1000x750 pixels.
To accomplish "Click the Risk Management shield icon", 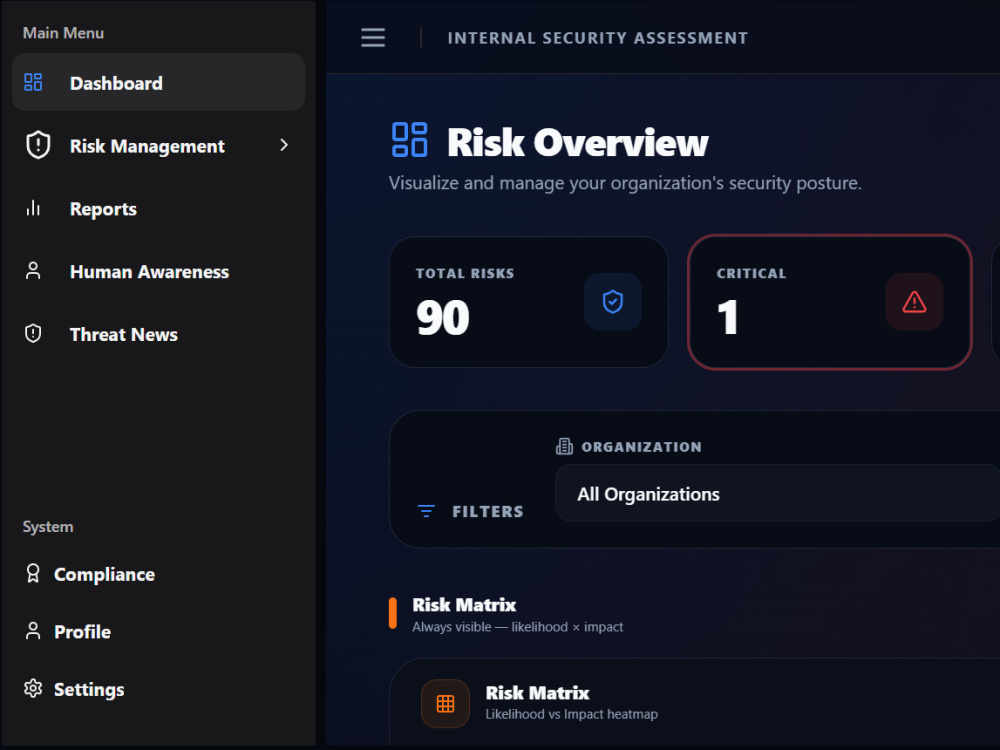I will [x=38, y=145].
